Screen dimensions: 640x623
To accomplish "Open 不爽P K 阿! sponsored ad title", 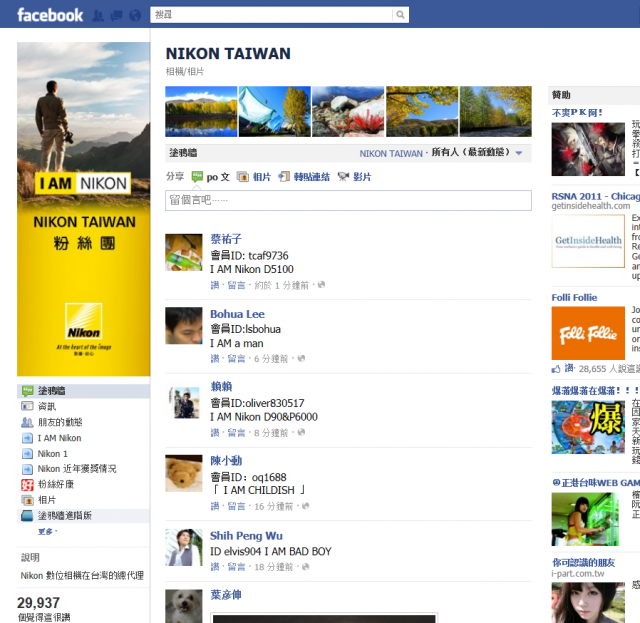I will pos(577,113).
